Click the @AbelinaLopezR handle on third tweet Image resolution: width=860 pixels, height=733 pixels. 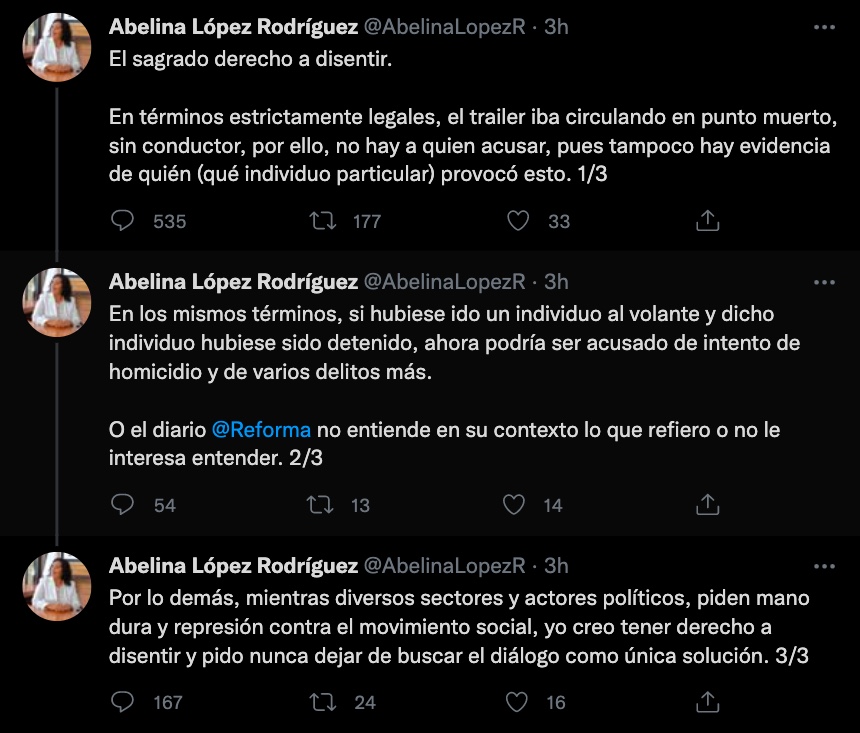click(445, 566)
